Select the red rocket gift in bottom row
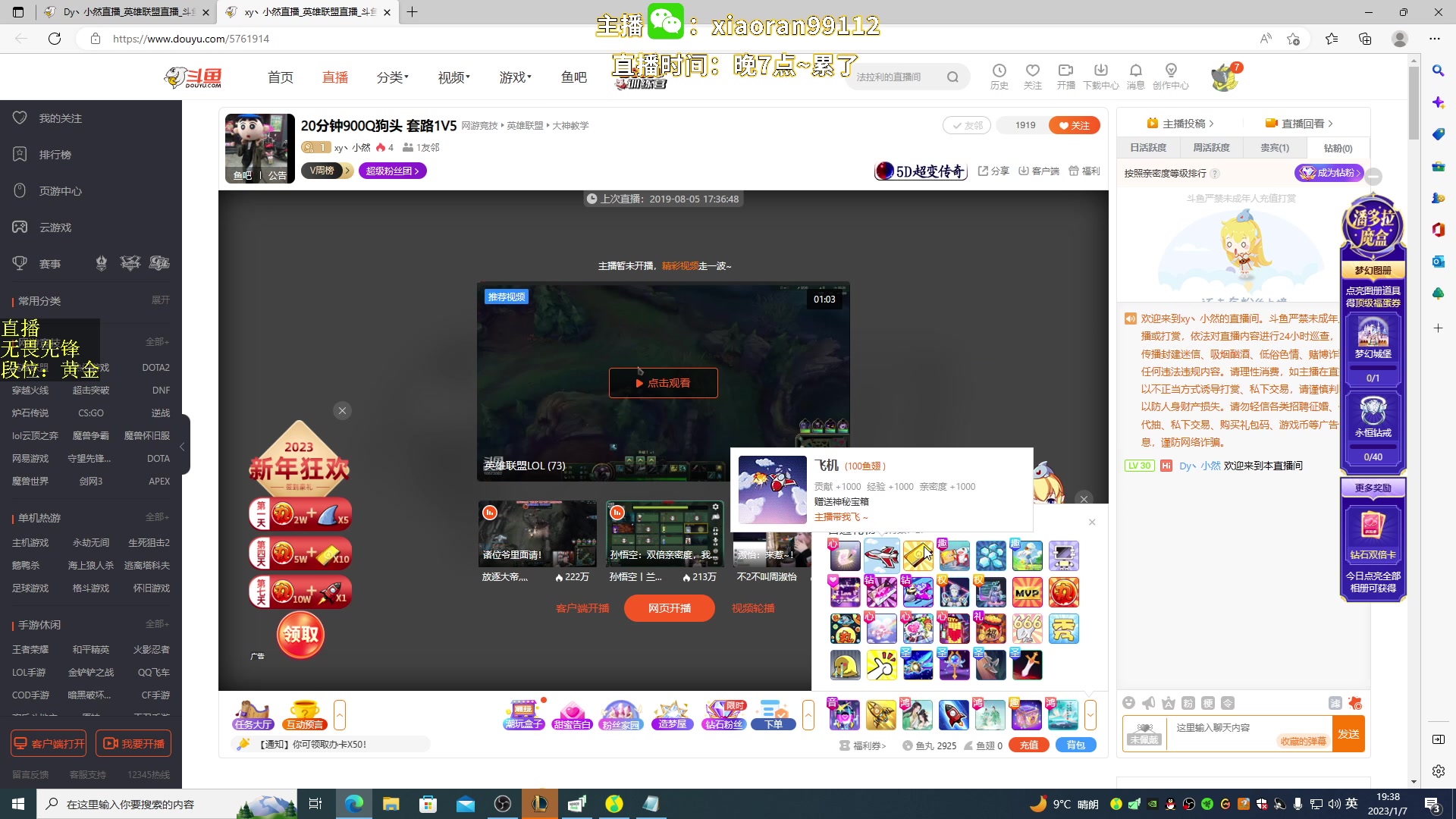The height and width of the screenshot is (819, 1456). click(x=953, y=715)
